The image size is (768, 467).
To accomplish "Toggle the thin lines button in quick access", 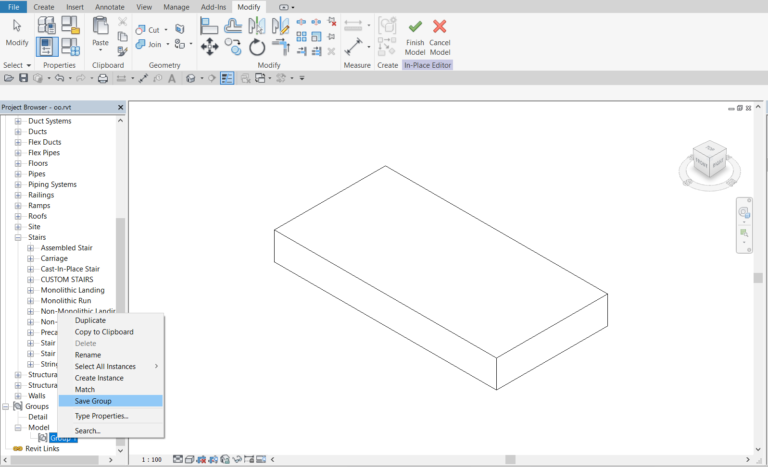I will (227, 78).
